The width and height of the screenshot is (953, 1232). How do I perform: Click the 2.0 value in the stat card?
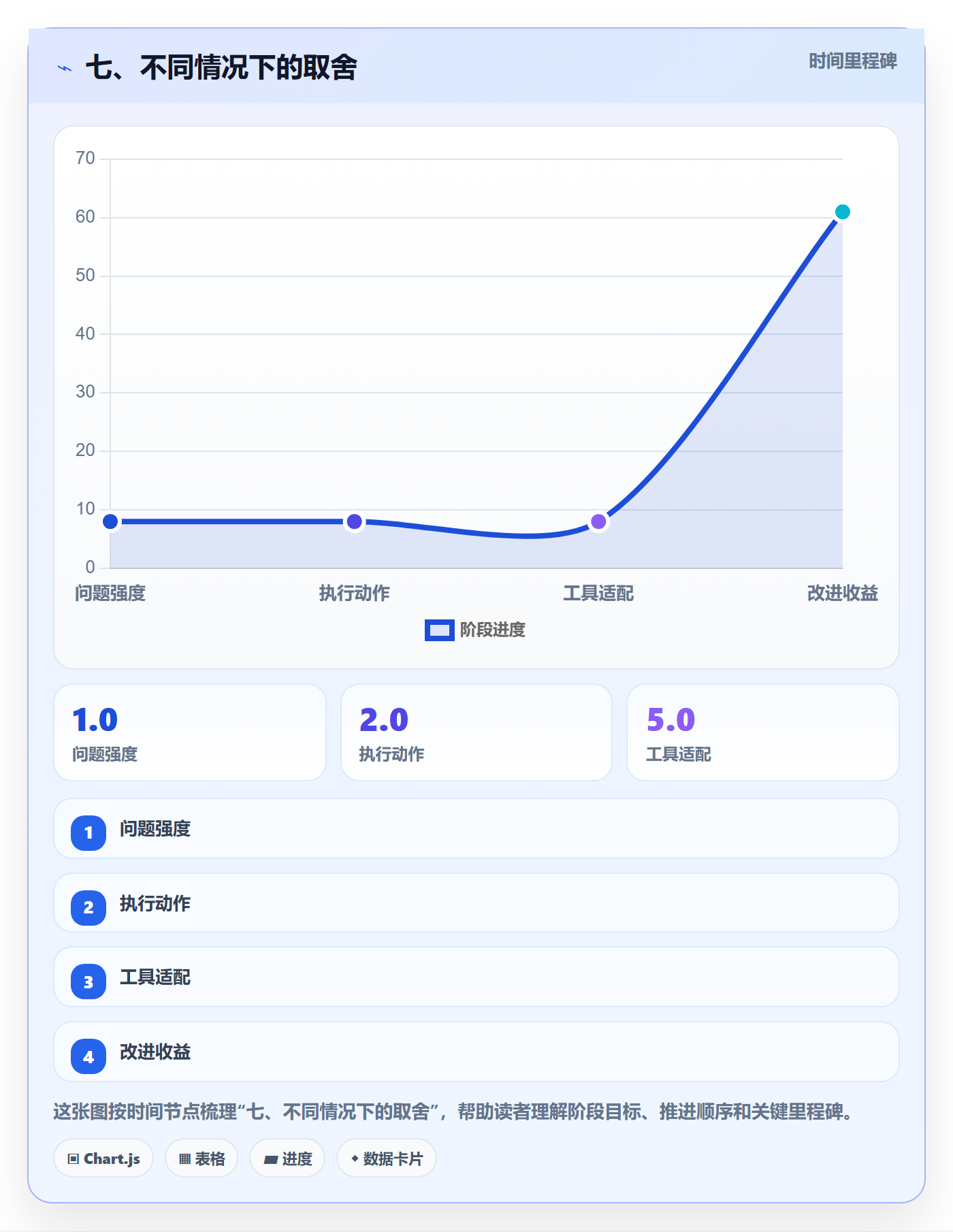click(x=384, y=720)
